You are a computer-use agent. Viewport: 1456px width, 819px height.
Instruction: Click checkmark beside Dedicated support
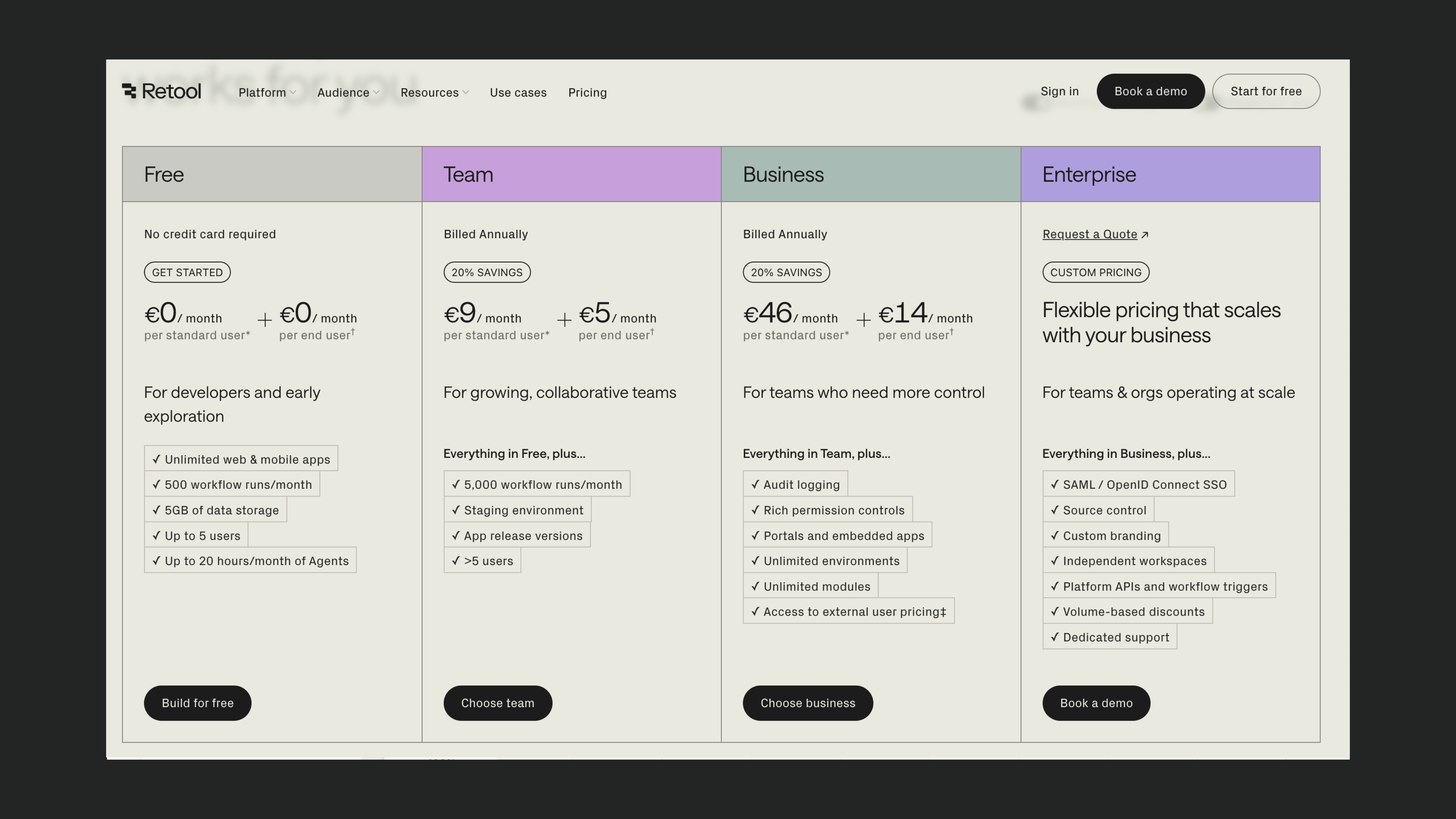(1055, 637)
